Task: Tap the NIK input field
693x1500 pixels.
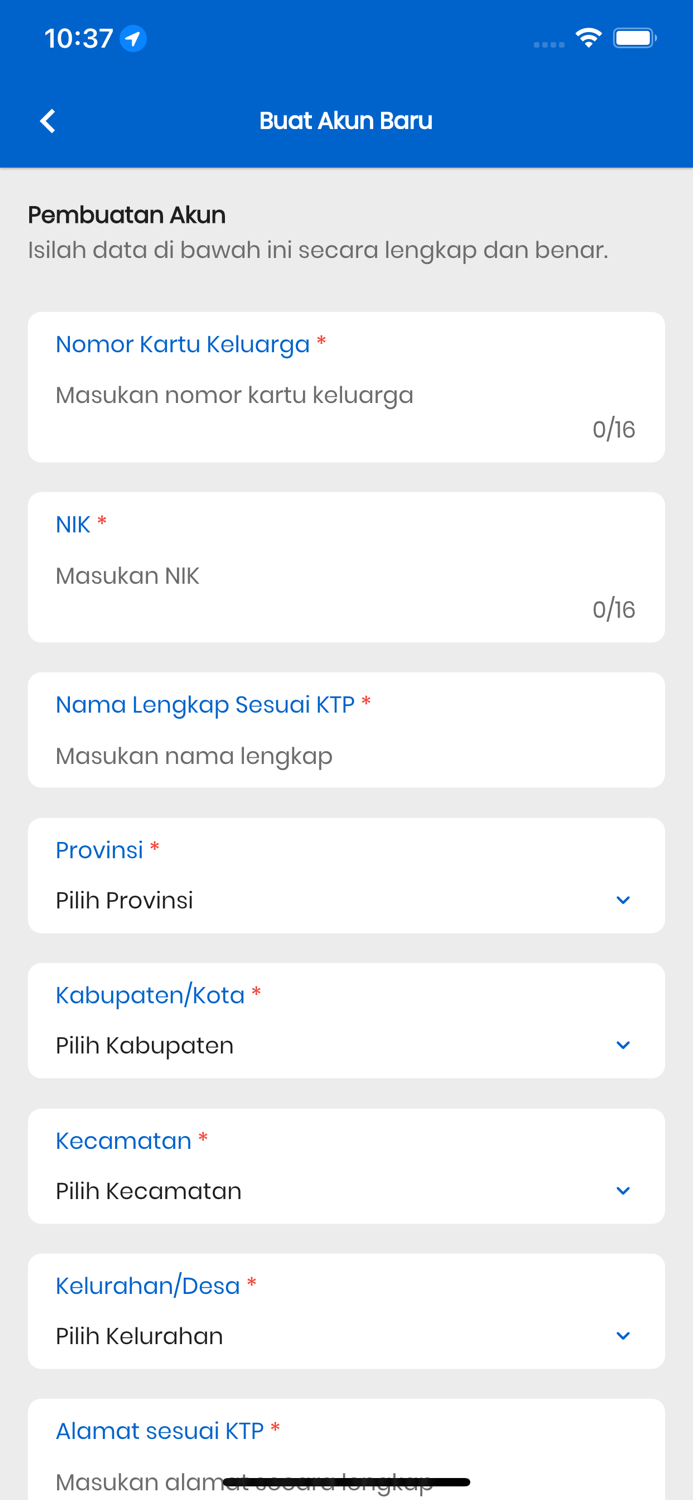Action: click(346, 575)
